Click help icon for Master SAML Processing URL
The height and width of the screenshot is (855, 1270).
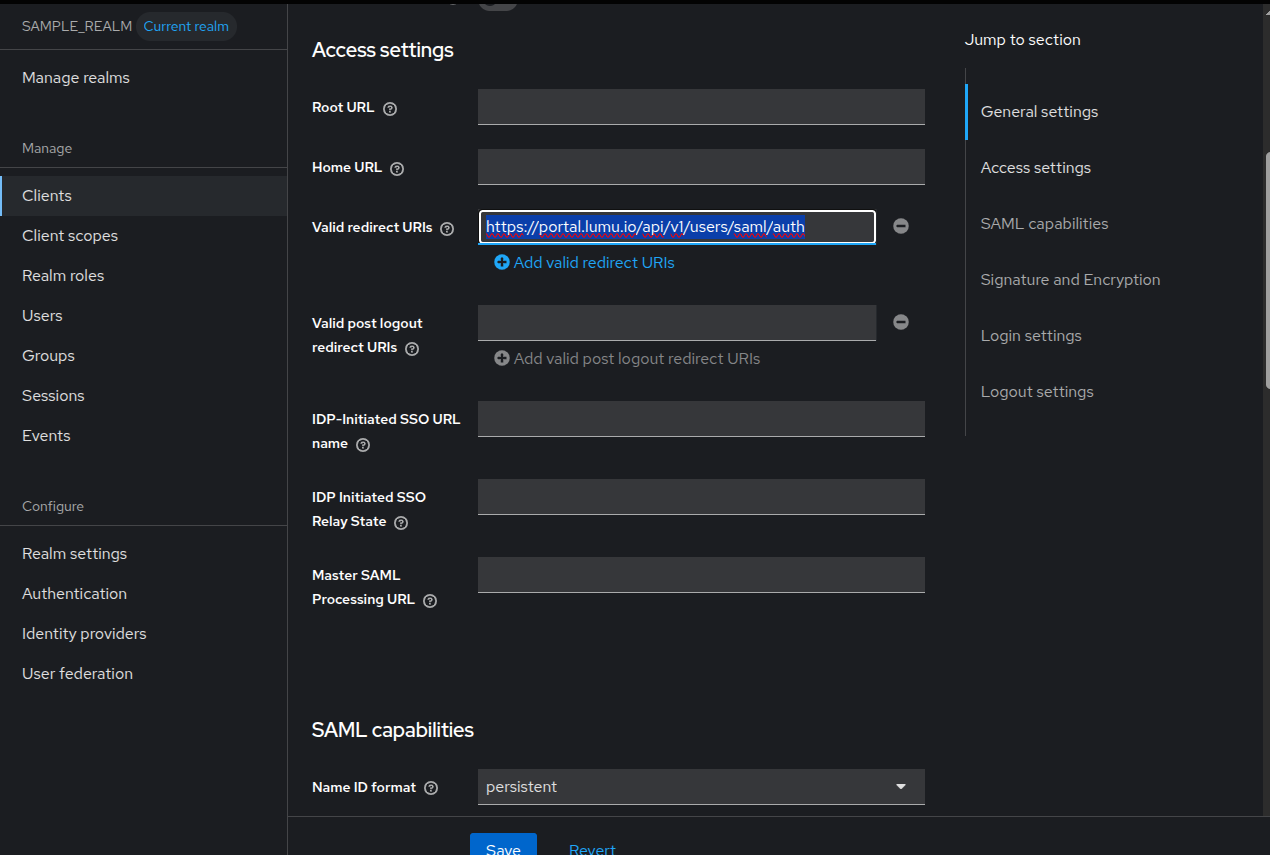(430, 601)
